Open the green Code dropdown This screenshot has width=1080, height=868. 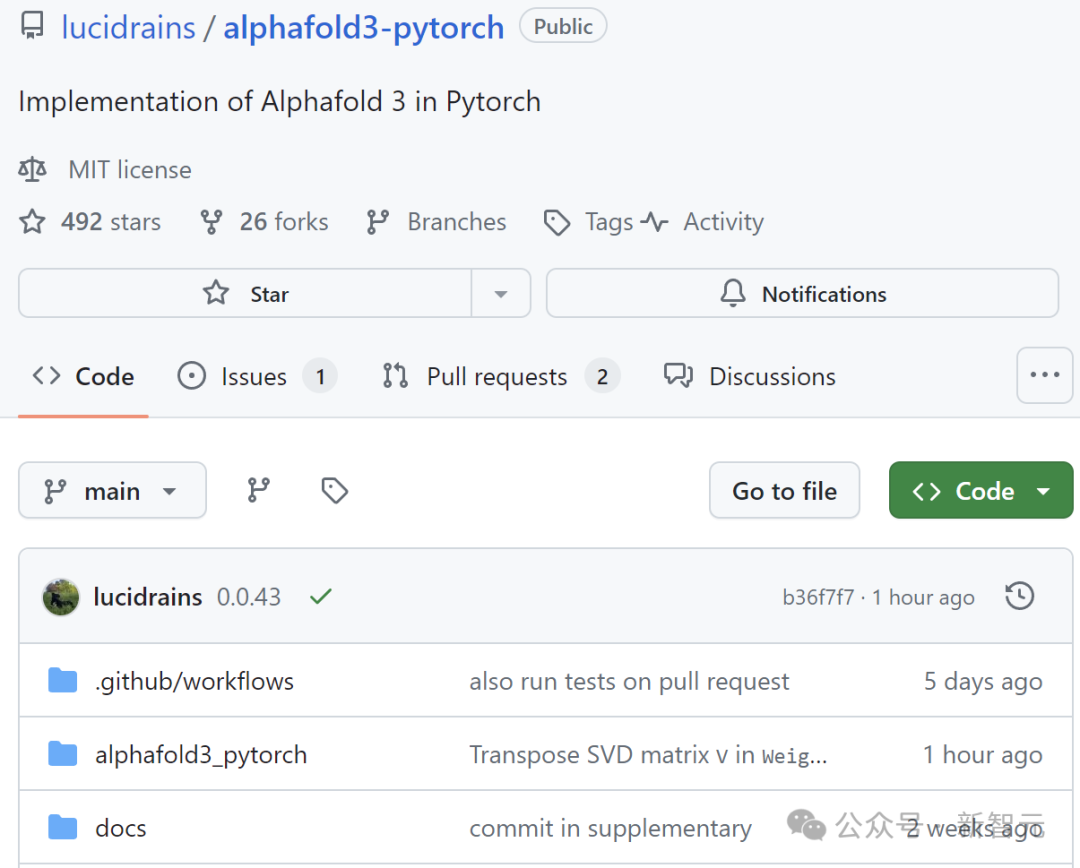click(x=980, y=490)
